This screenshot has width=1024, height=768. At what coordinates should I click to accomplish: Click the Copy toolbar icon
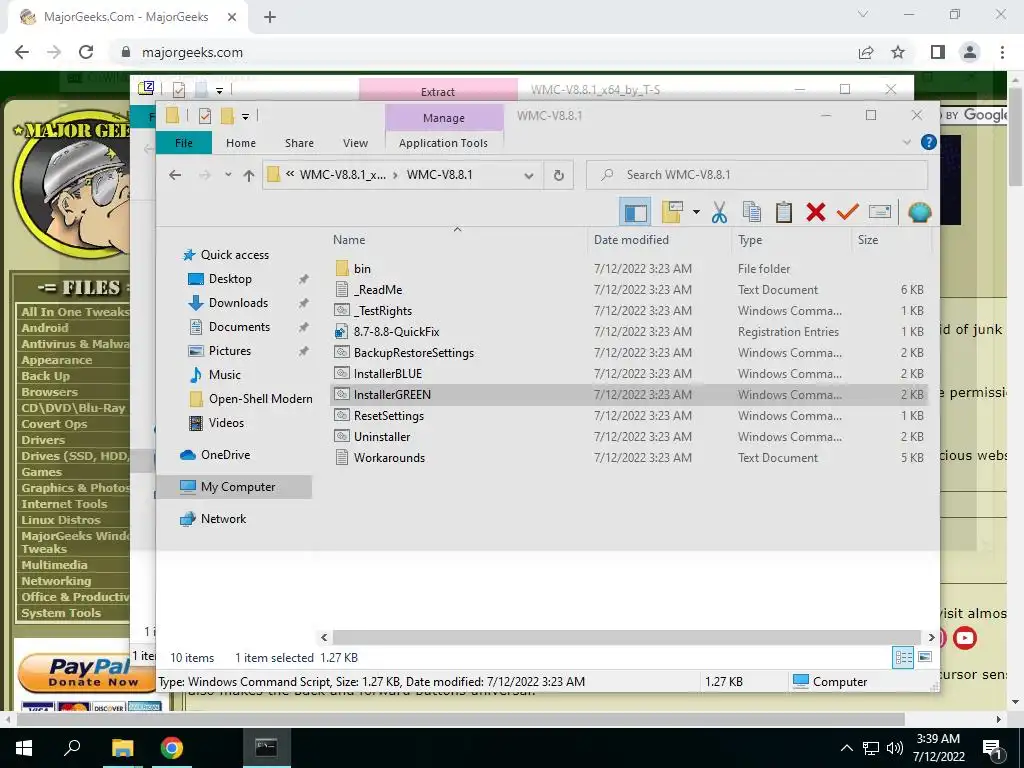click(752, 212)
